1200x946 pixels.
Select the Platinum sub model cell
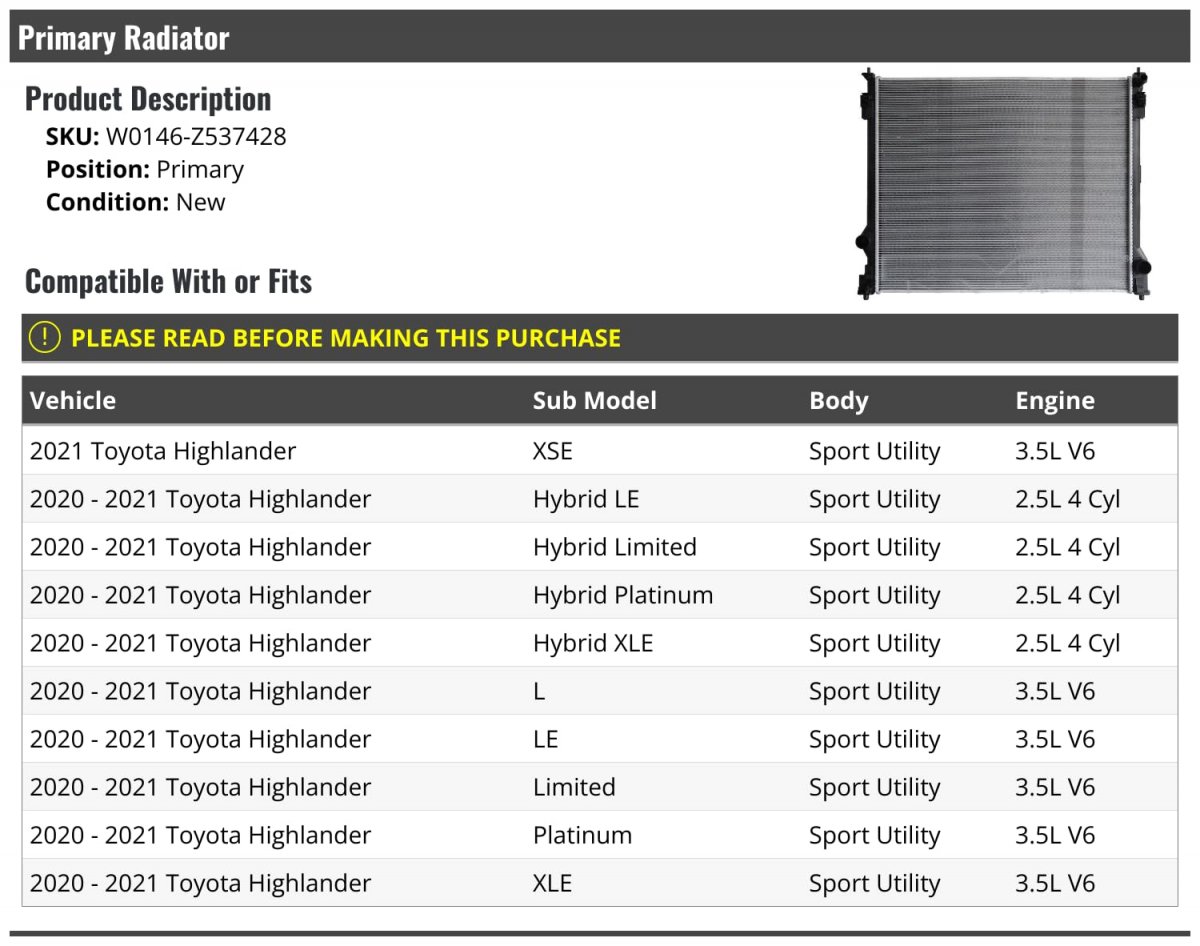coord(583,835)
